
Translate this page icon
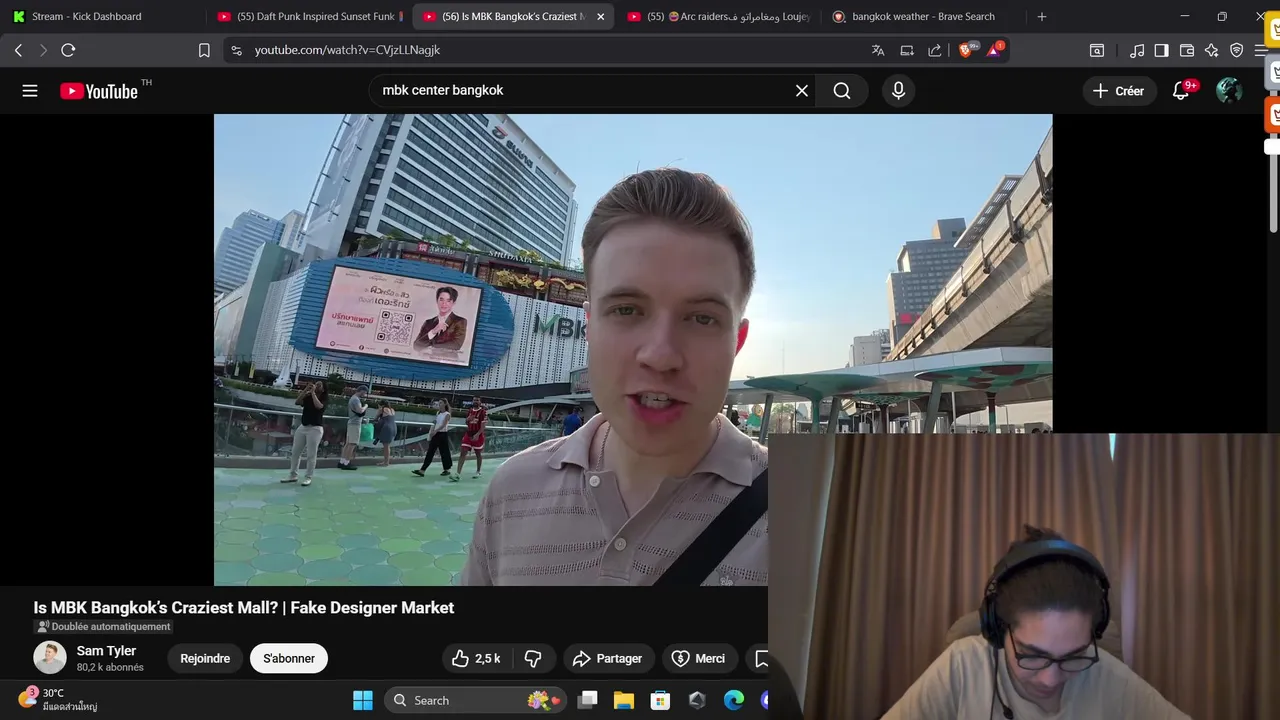pyautogui.click(x=878, y=50)
